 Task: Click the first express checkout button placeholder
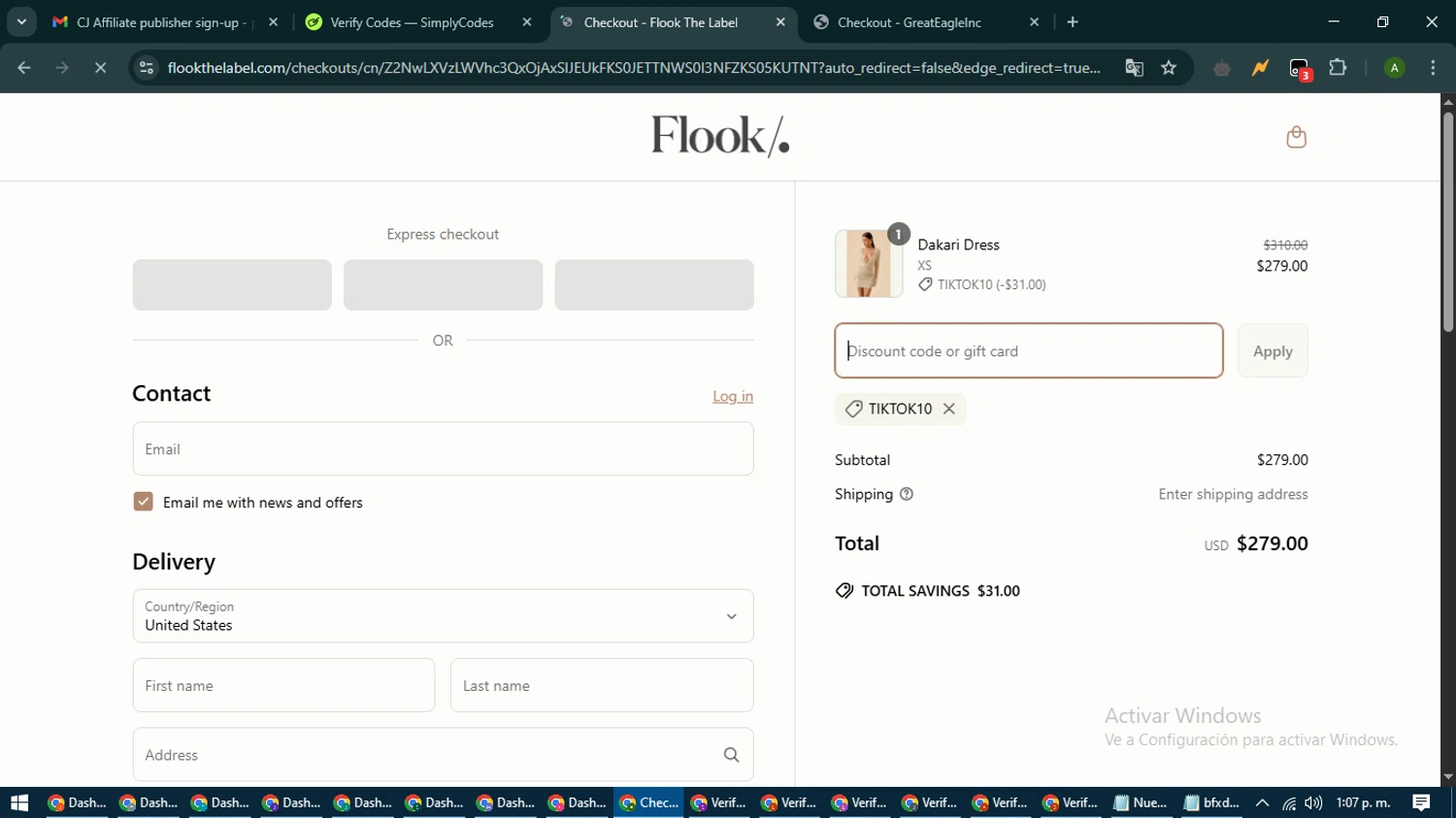point(232,285)
